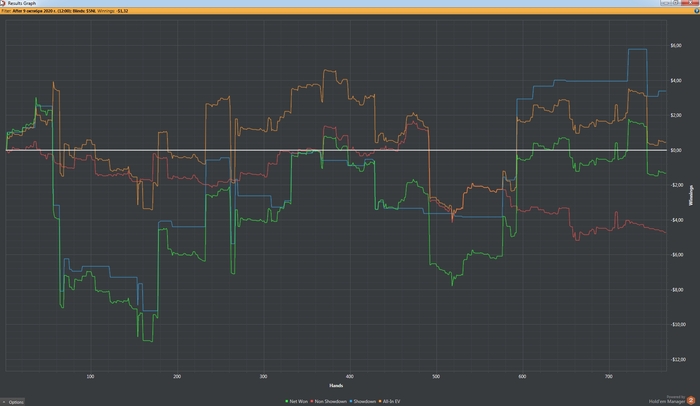Click the -$4,00 y-axis value
Viewport: 700px width, 406px height.
coord(677,220)
